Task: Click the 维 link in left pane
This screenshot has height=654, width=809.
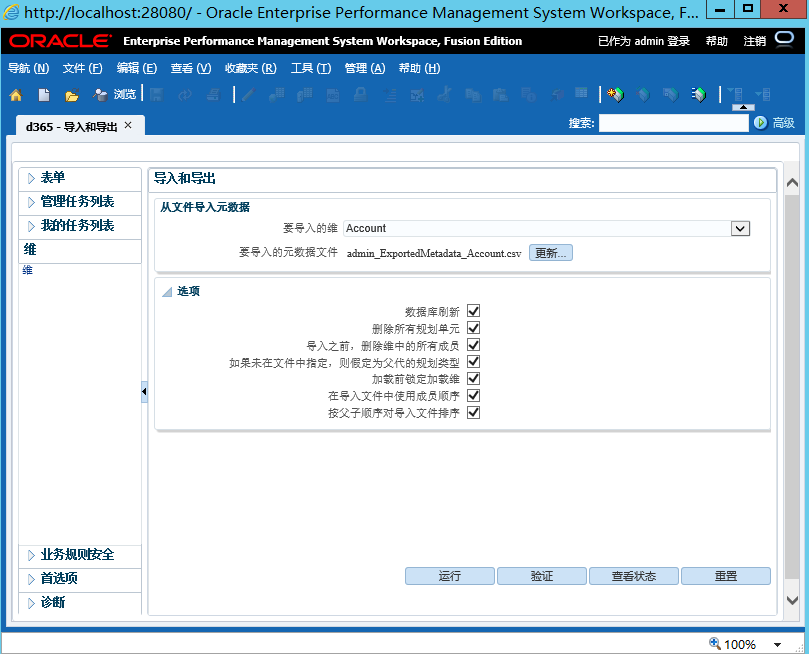Action: click(x=27, y=270)
